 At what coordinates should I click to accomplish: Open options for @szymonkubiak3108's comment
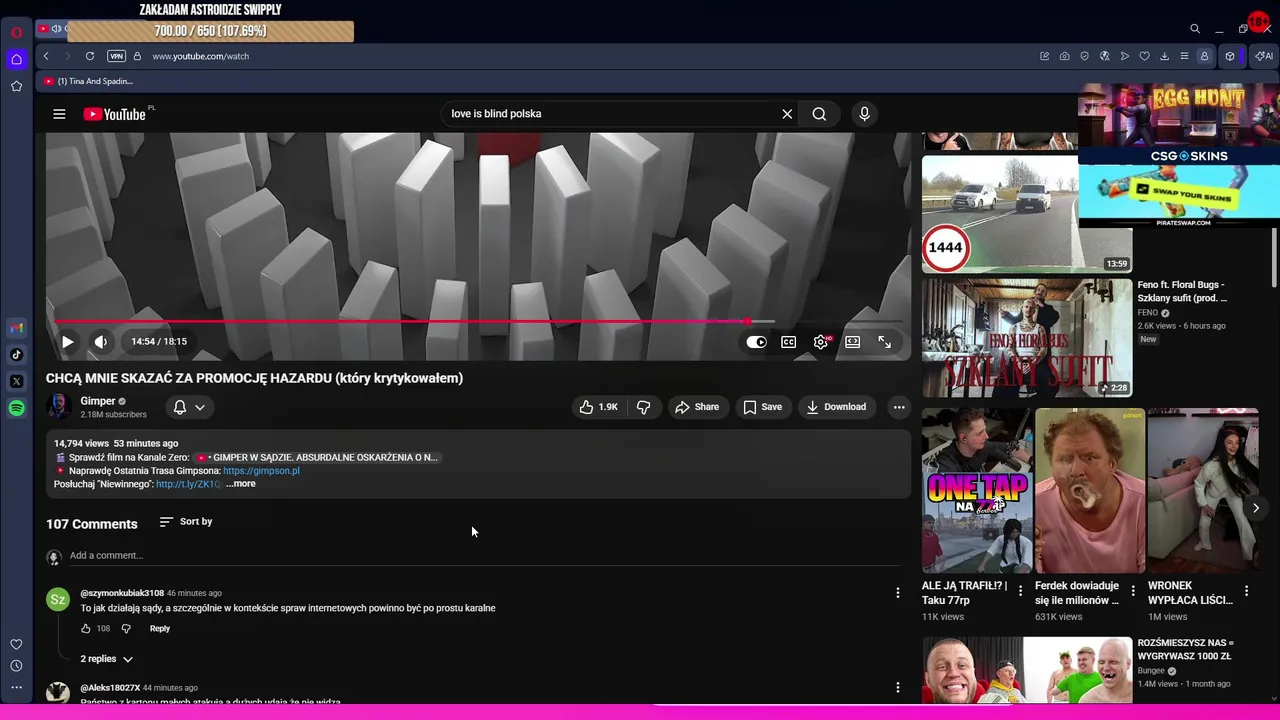click(897, 593)
